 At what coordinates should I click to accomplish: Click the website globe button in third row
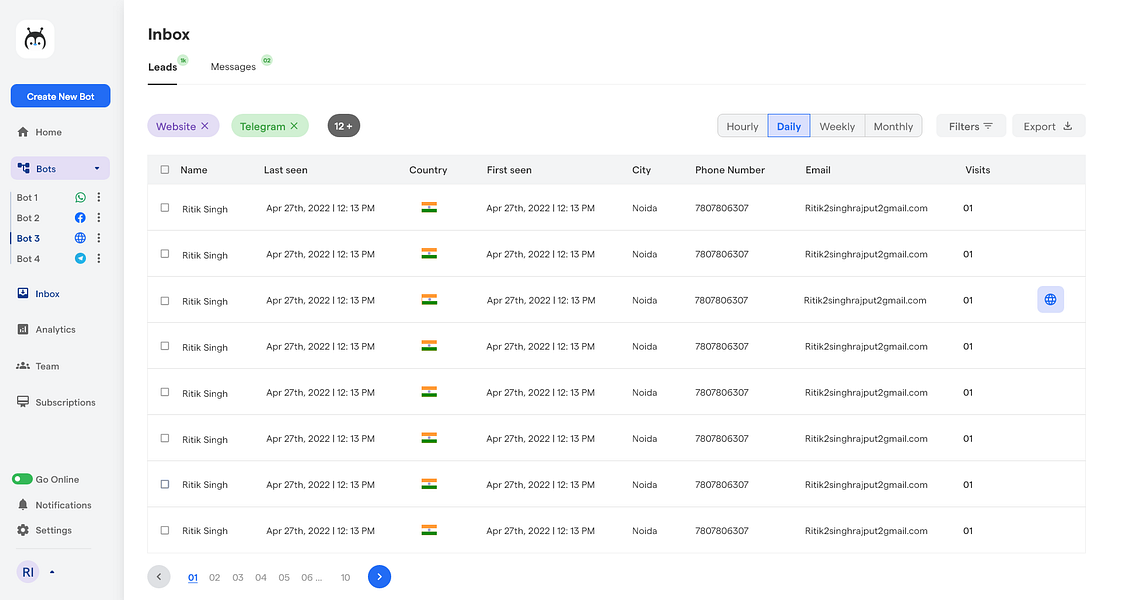click(1050, 300)
